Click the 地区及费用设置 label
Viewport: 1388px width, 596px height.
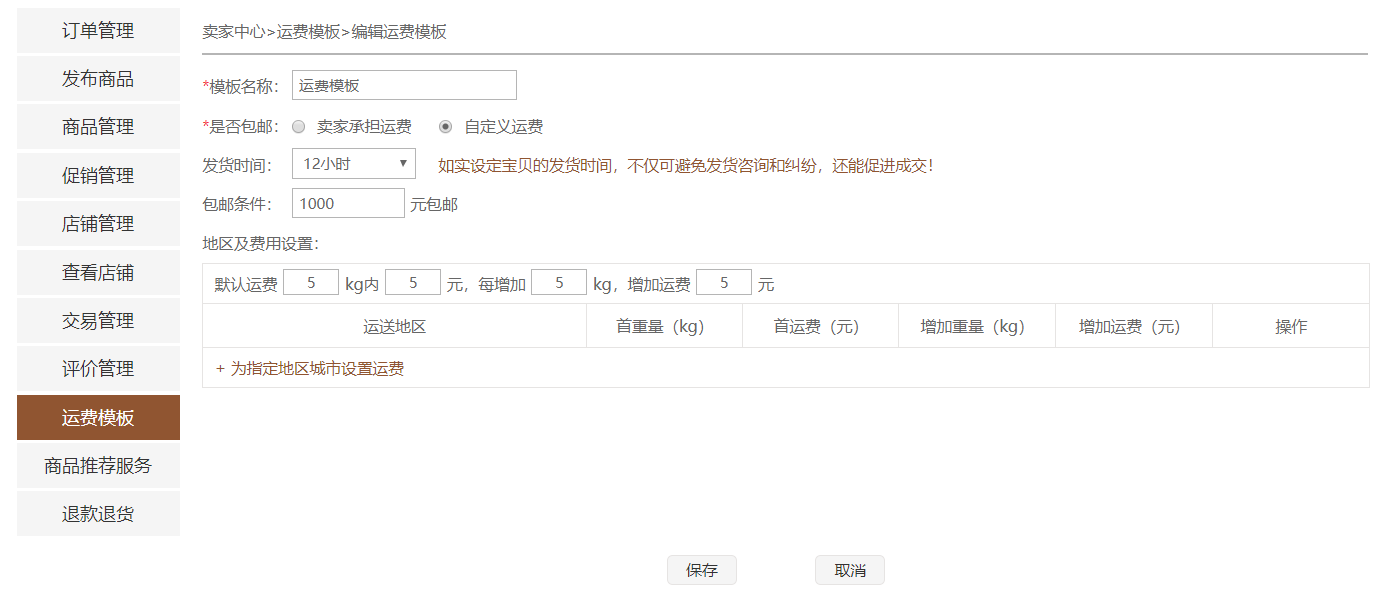point(260,243)
